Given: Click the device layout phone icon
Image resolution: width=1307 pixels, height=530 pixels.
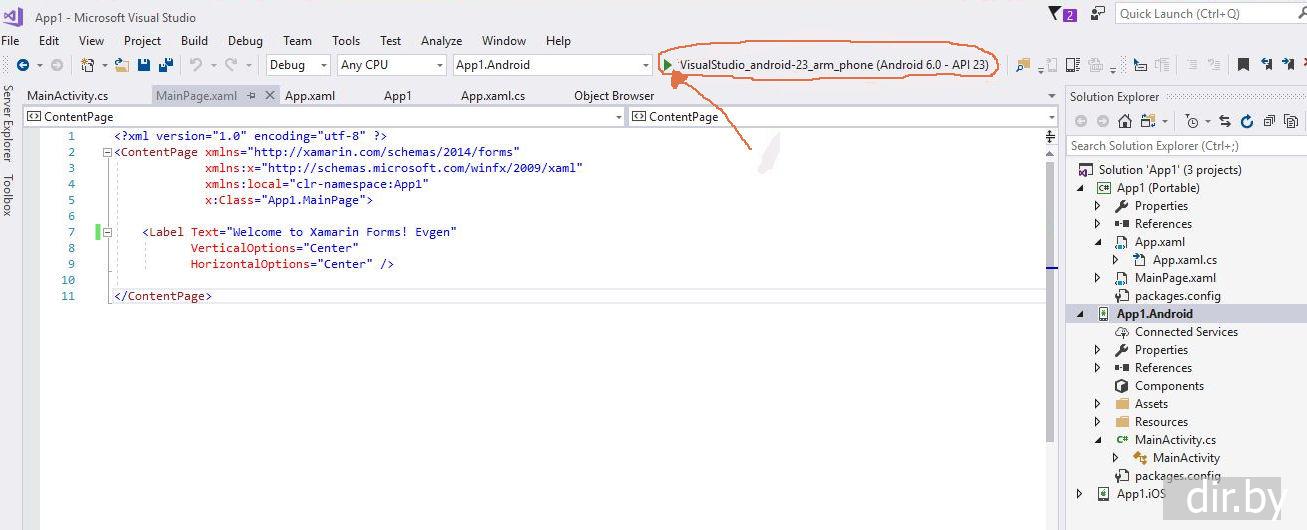Looking at the screenshot, I should click(1073, 65).
